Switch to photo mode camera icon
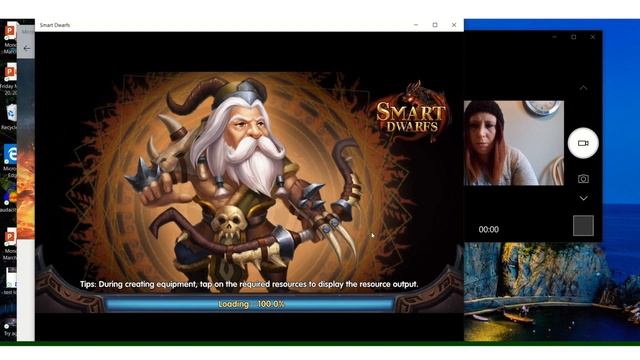This screenshot has width=640, height=360. tap(583, 179)
